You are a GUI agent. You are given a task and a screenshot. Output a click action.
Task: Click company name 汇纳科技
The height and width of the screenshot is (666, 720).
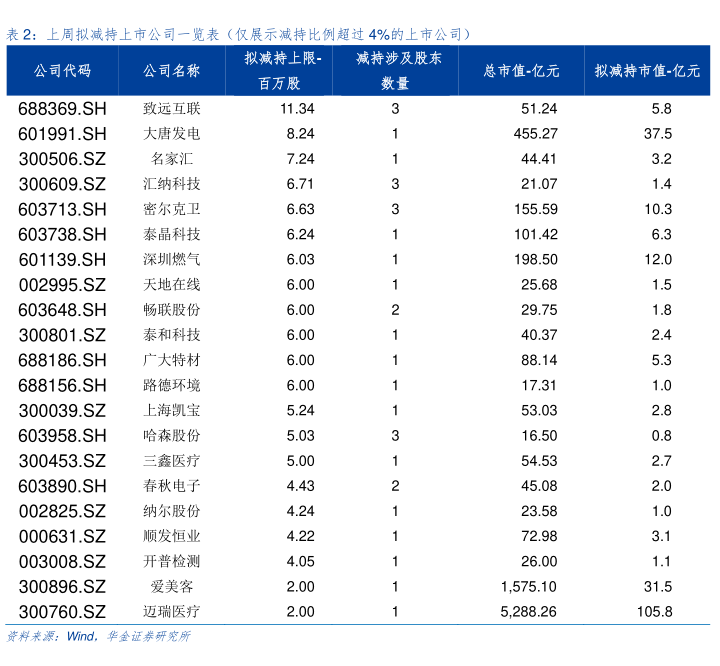(172, 184)
